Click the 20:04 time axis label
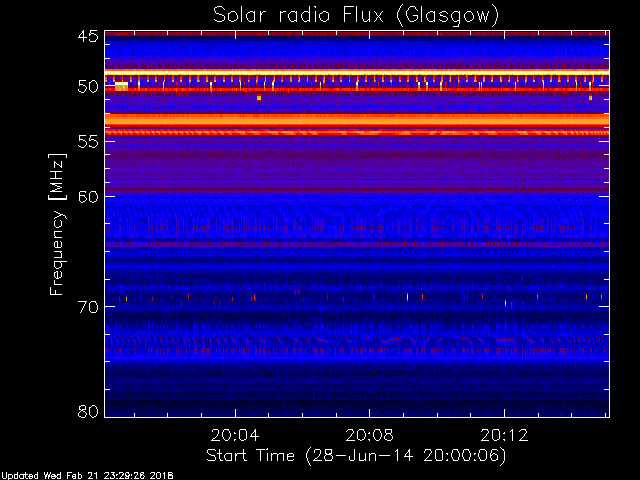This screenshot has width=640, height=480. pos(235,436)
